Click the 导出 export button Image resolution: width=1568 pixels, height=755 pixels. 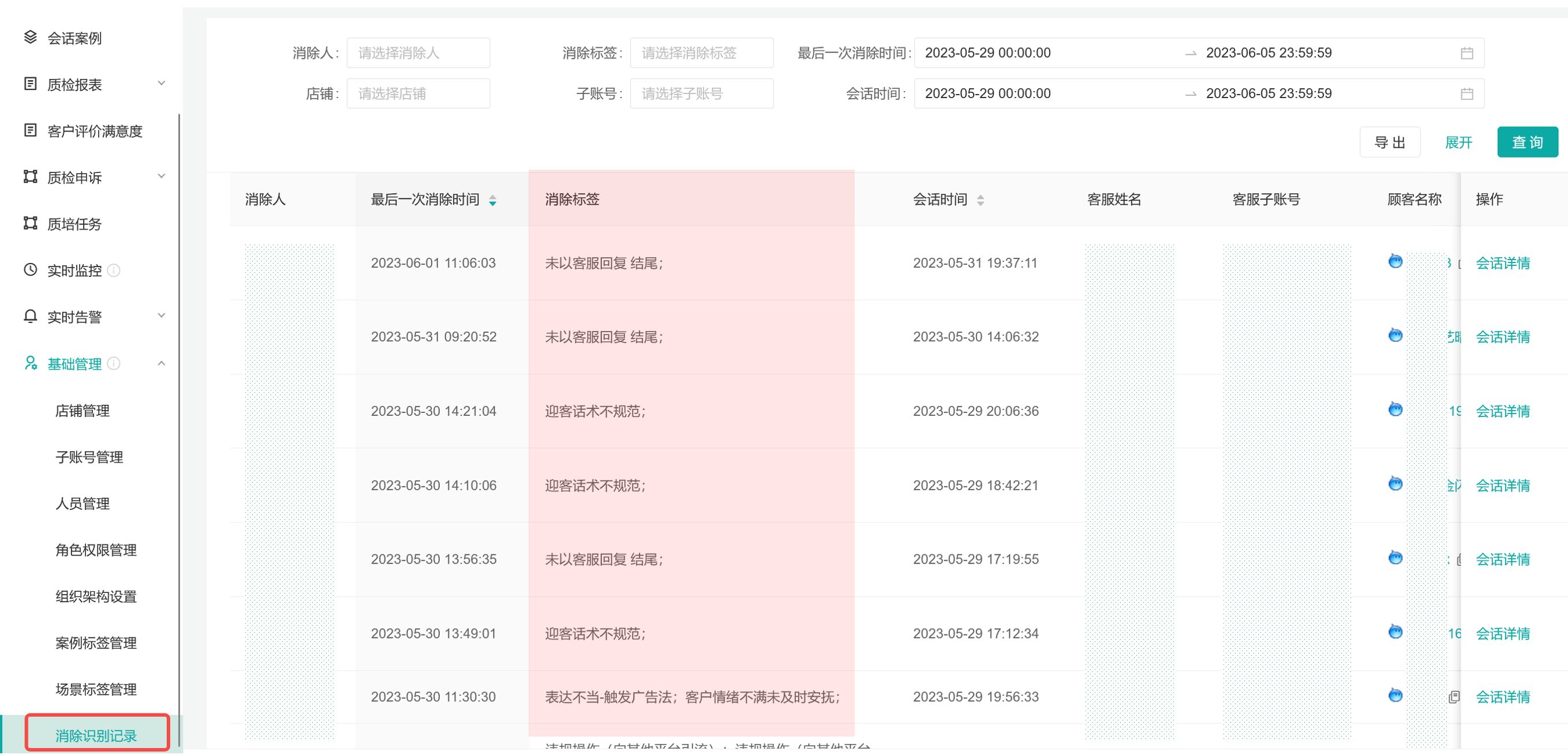click(1390, 142)
